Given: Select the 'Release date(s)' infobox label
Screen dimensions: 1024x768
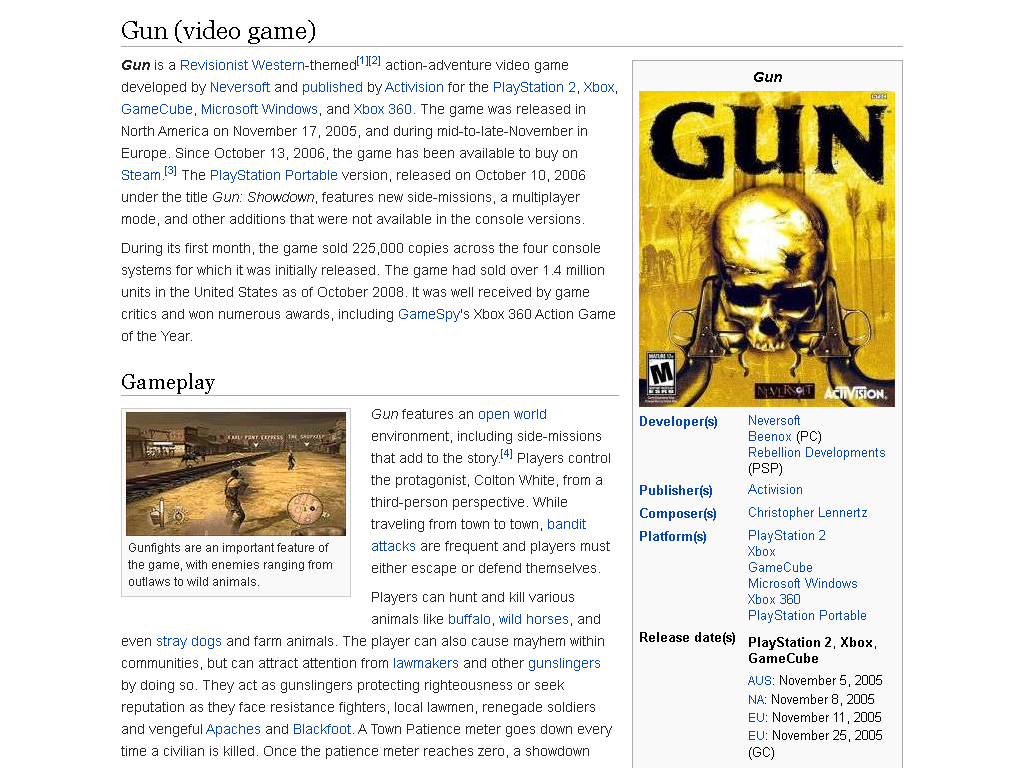Looking at the screenshot, I should coord(687,637).
